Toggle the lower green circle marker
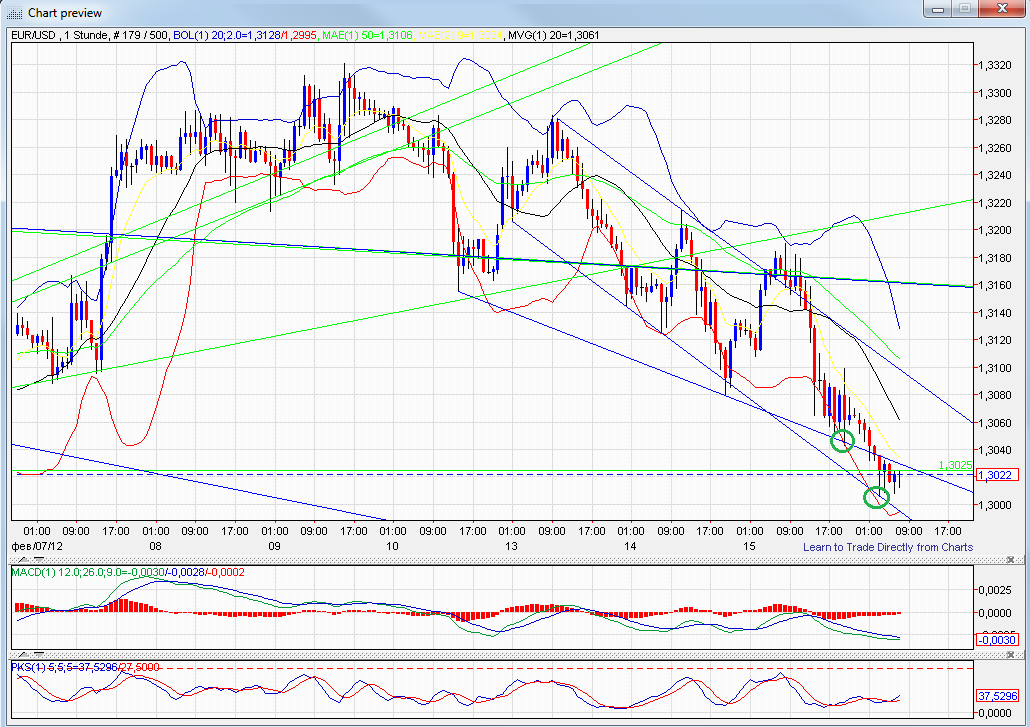 pyautogui.click(x=876, y=496)
